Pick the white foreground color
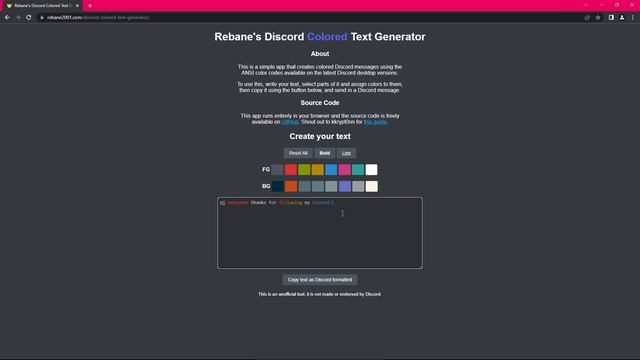Viewport: 640px width, 360px height. point(371,169)
